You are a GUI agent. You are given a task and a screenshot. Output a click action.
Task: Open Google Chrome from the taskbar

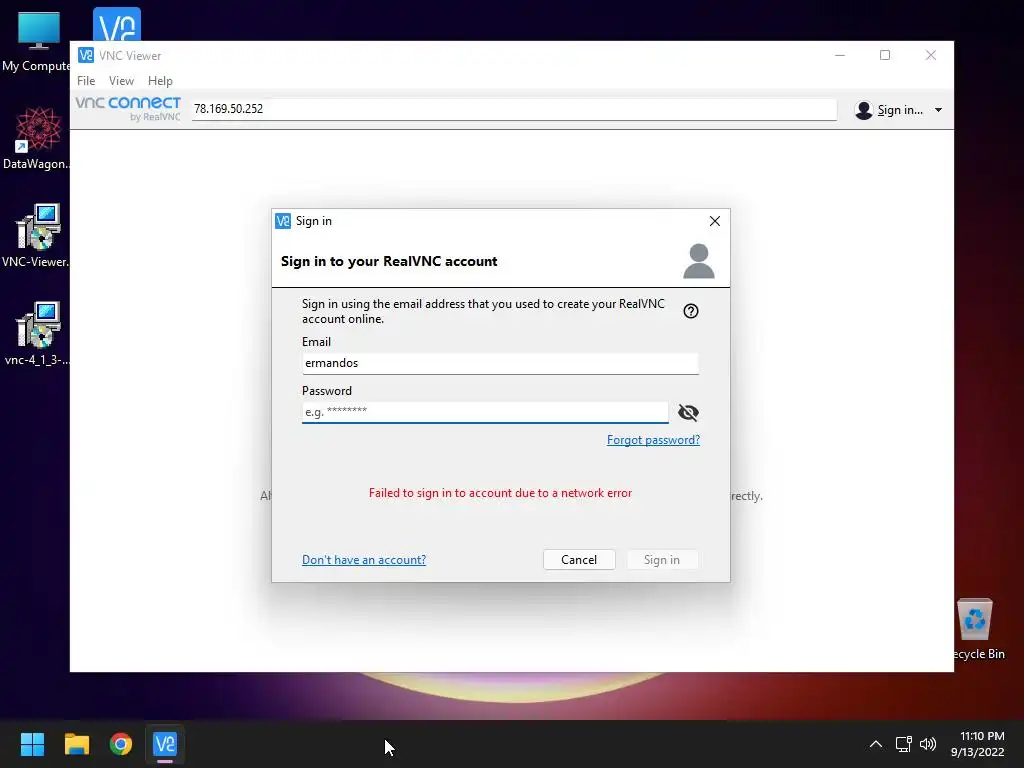pyautogui.click(x=121, y=744)
